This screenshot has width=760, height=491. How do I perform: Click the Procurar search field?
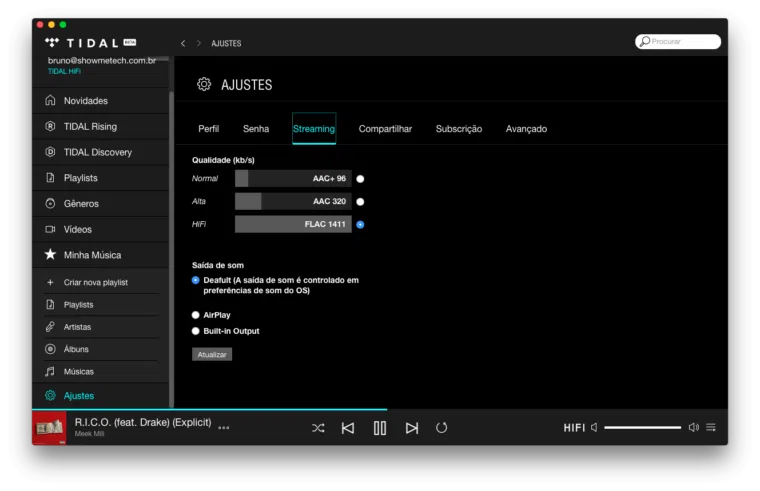tap(678, 42)
